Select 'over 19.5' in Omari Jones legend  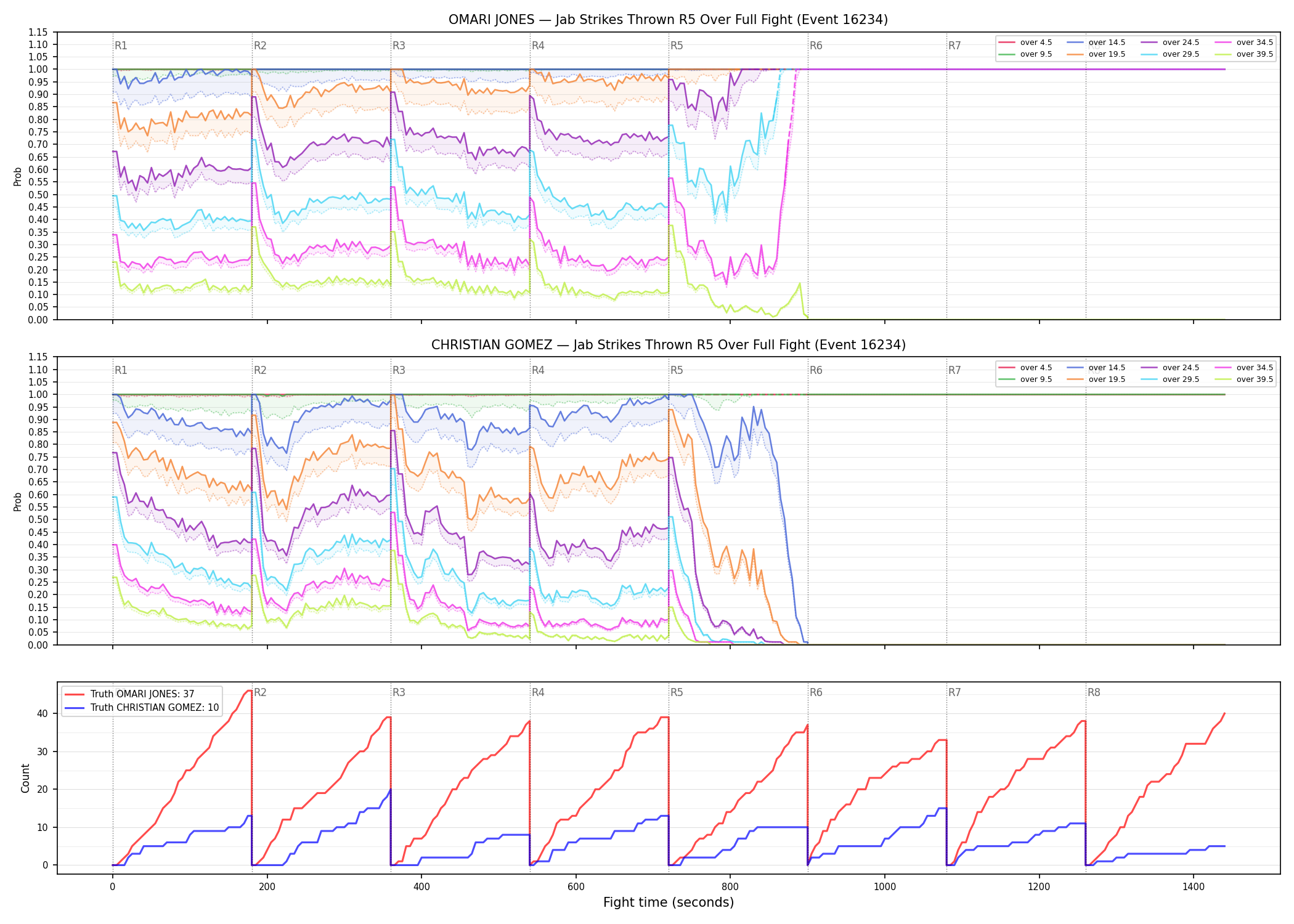click(x=1096, y=54)
